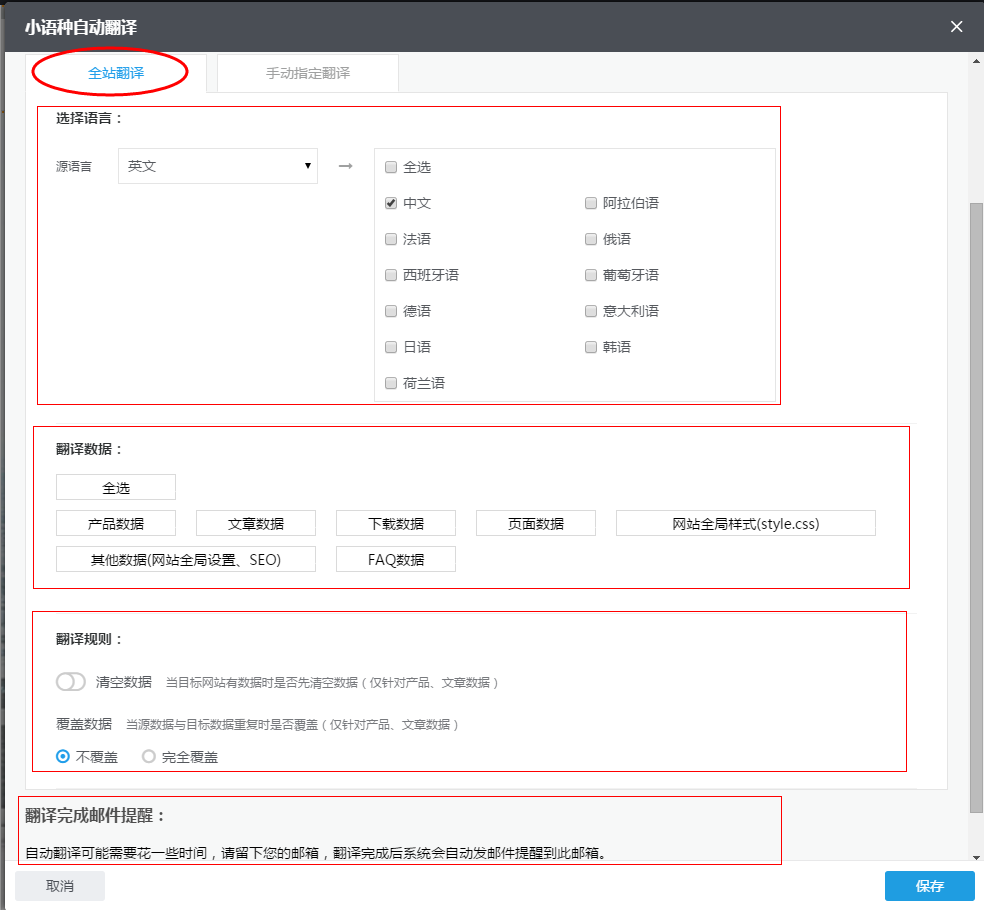Select the 完全覆盖 radio option
The width and height of the screenshot is (984, 910).
[150, 757]
